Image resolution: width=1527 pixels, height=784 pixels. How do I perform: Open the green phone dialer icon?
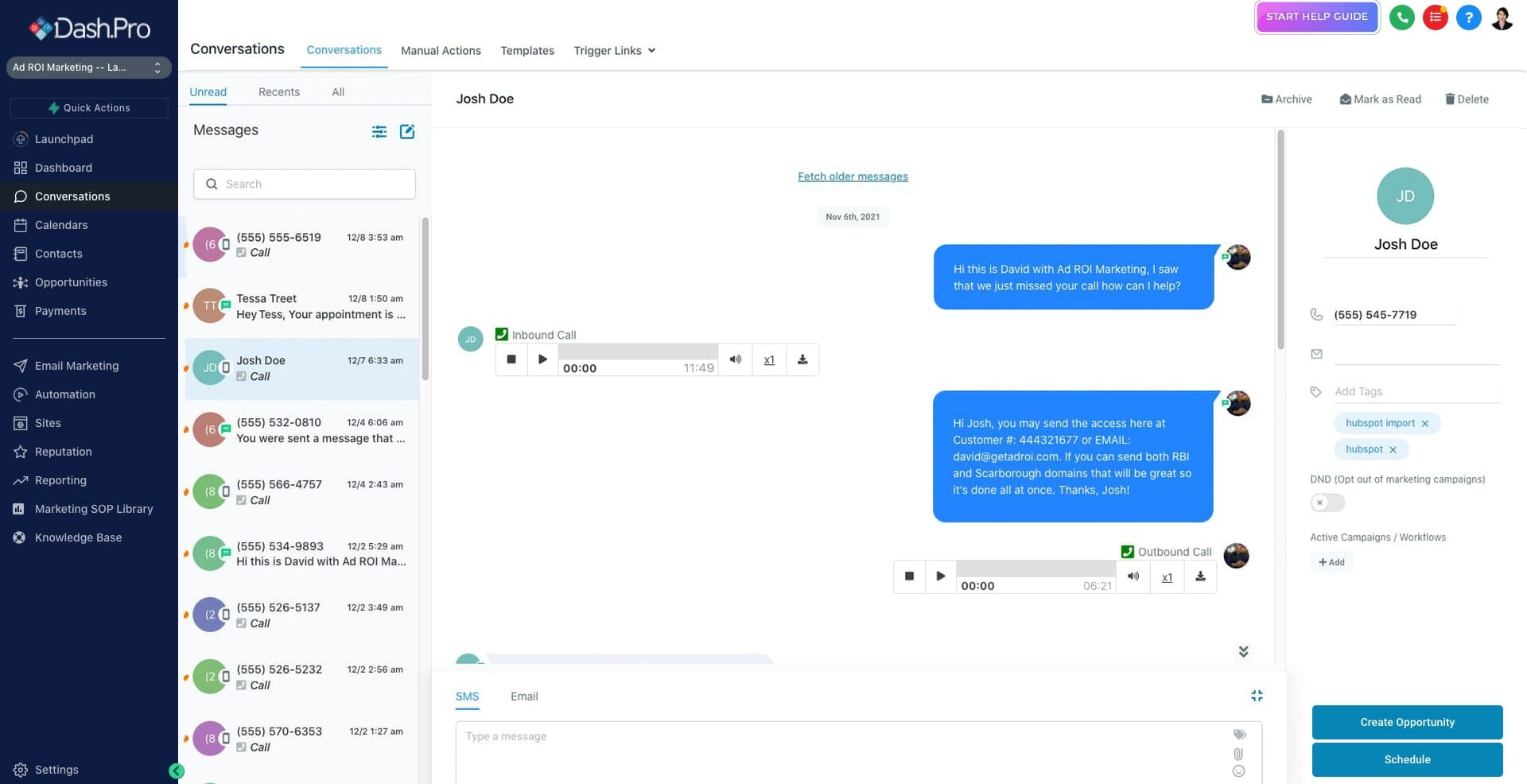click(1401, 17)
